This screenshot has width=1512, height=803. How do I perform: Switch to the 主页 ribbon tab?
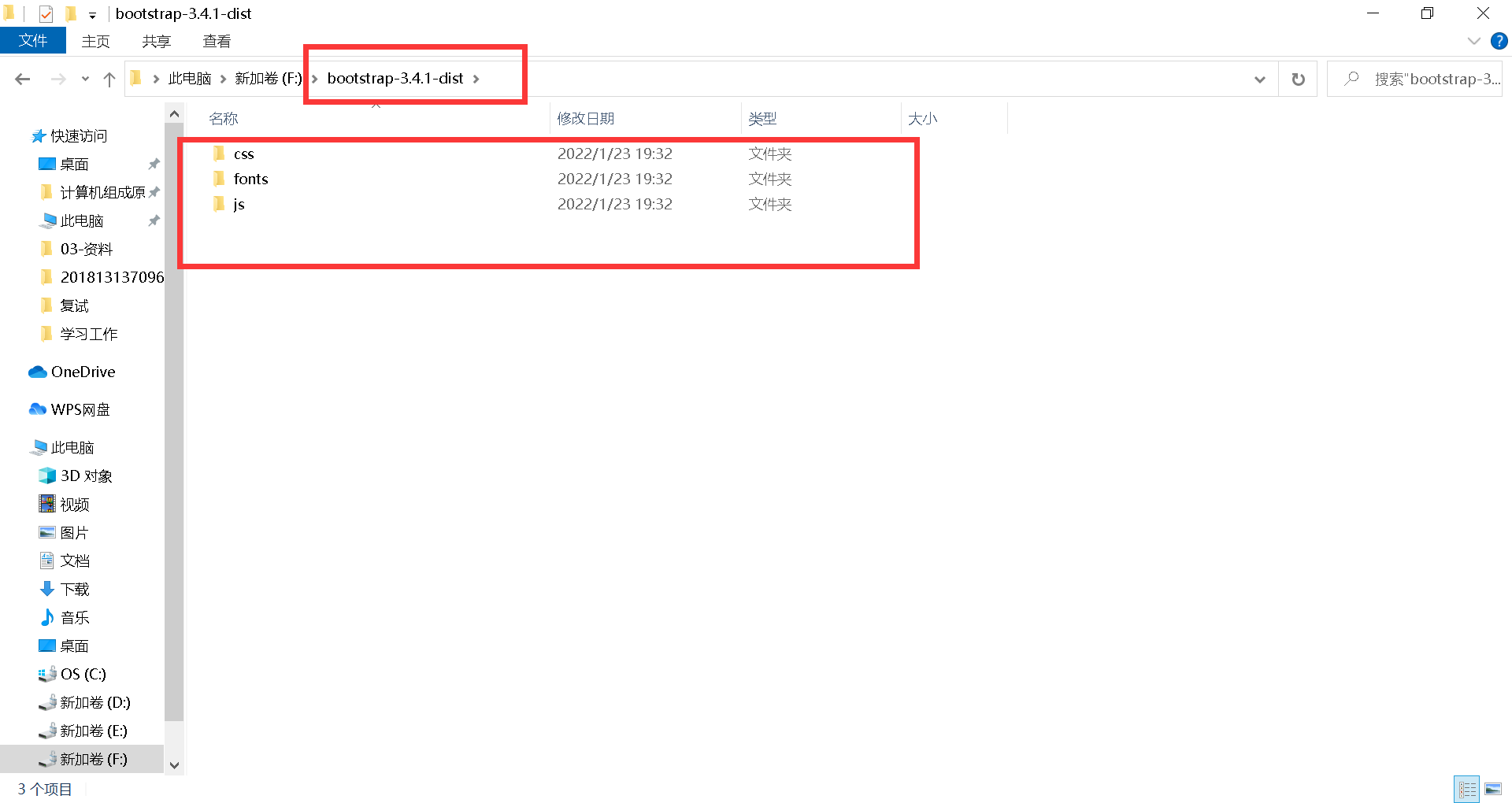pos(96,41)
